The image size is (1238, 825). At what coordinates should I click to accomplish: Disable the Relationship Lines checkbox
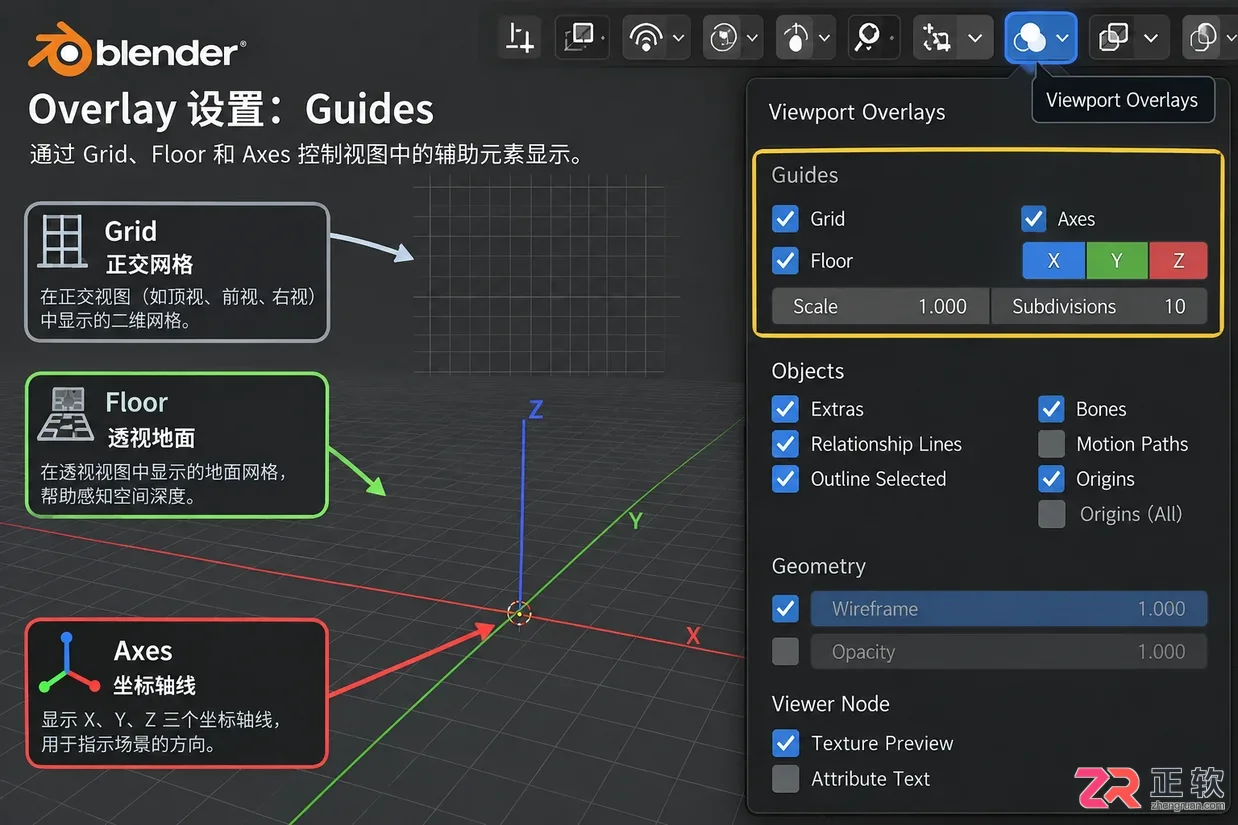pyautogui.click(x=785, y=443)
